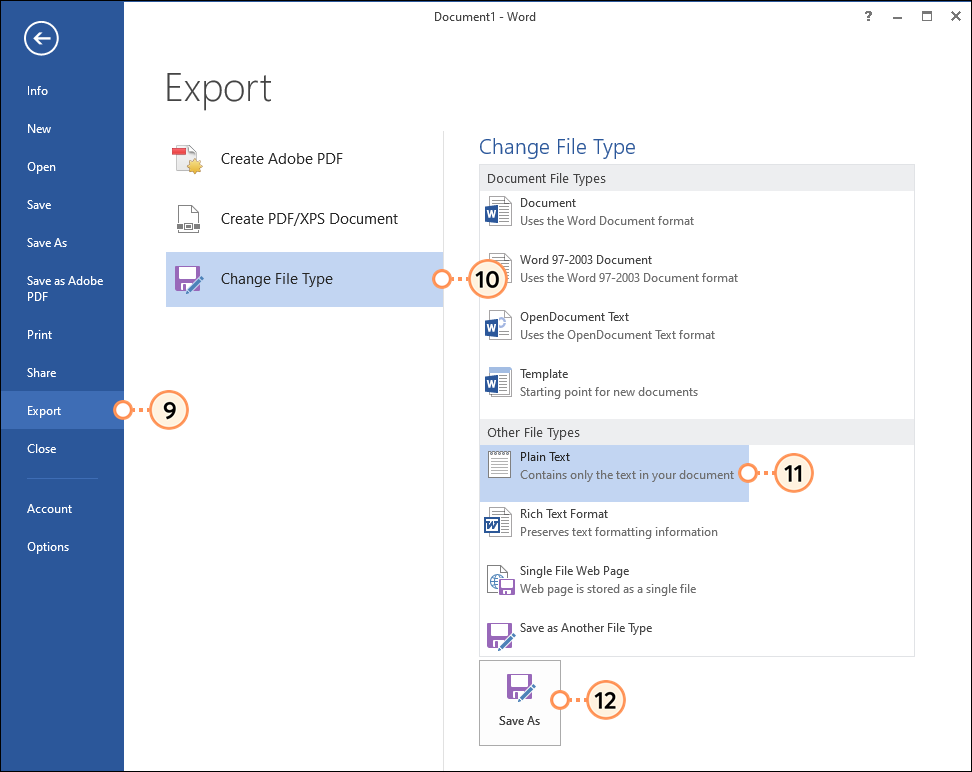Click the OpenDocument Text icon
The width and height of the screenshot is (972, 772).
498,326
